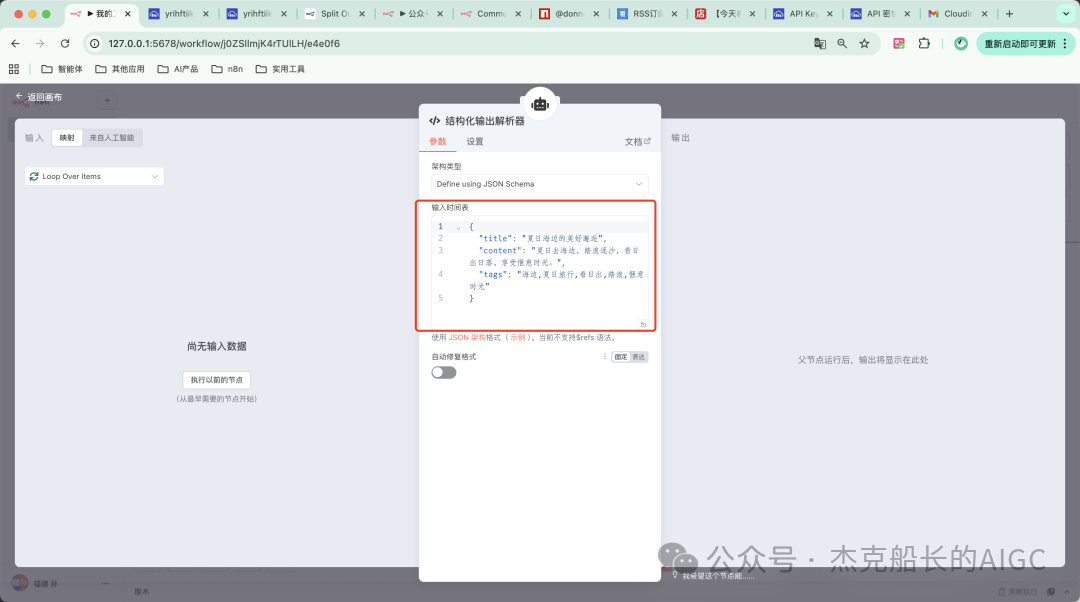Click the 重新启动即可更新 update button

[x=1026, y=43]
